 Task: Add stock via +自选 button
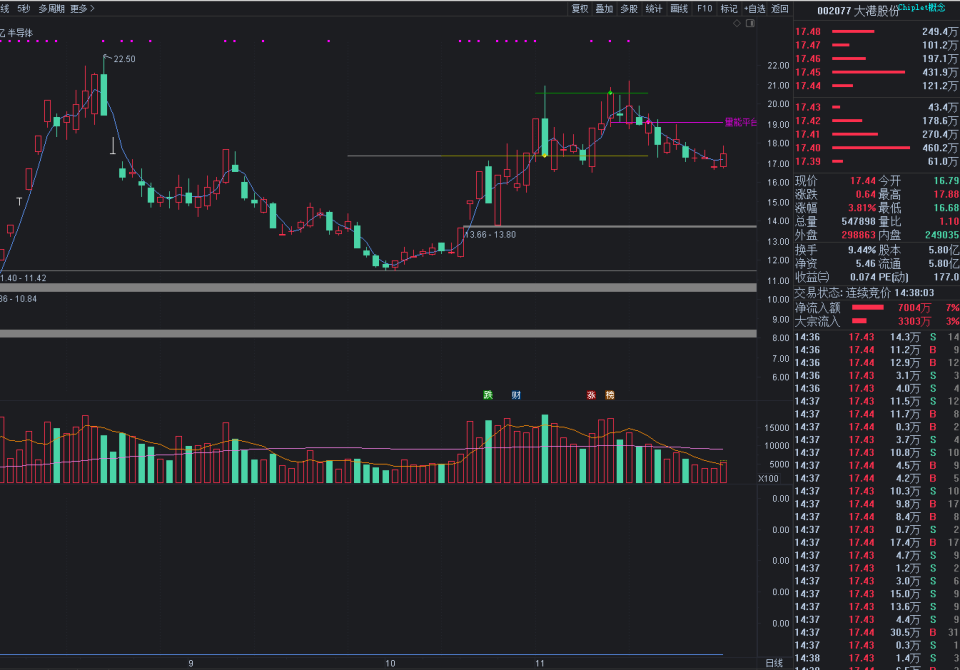click(x=755, y=9)
